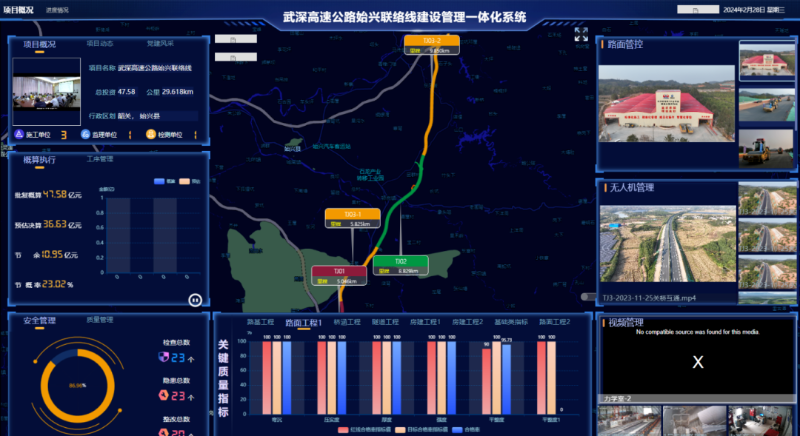Click the 施工单位 purple icon
Viewport: 800px width, 436px height.
coord(18,133)
